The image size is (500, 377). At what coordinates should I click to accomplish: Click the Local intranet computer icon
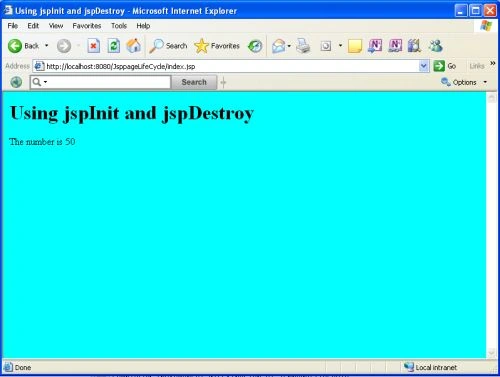[408, 367]
